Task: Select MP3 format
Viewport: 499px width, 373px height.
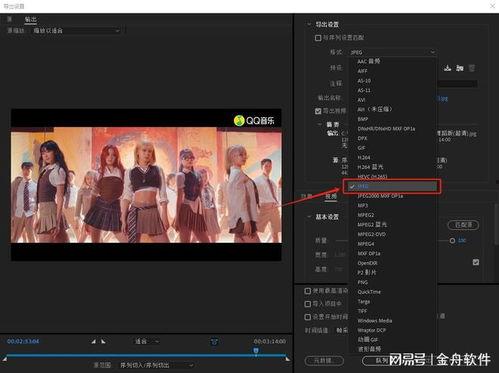Action: pyautogui.click(x=363, y=206)
